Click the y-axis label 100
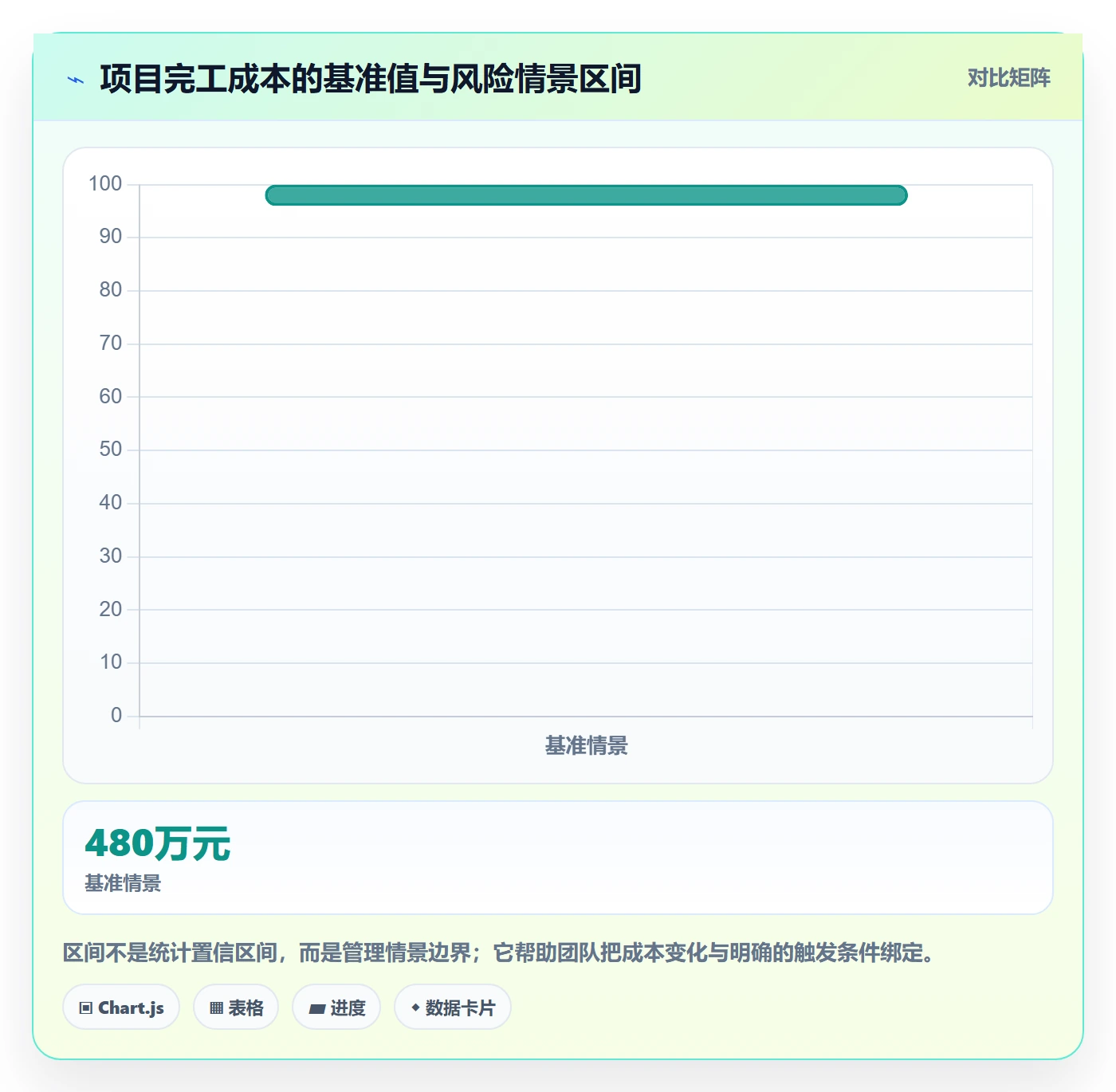Viewport: 1116px width, 1092px height. 105,184
